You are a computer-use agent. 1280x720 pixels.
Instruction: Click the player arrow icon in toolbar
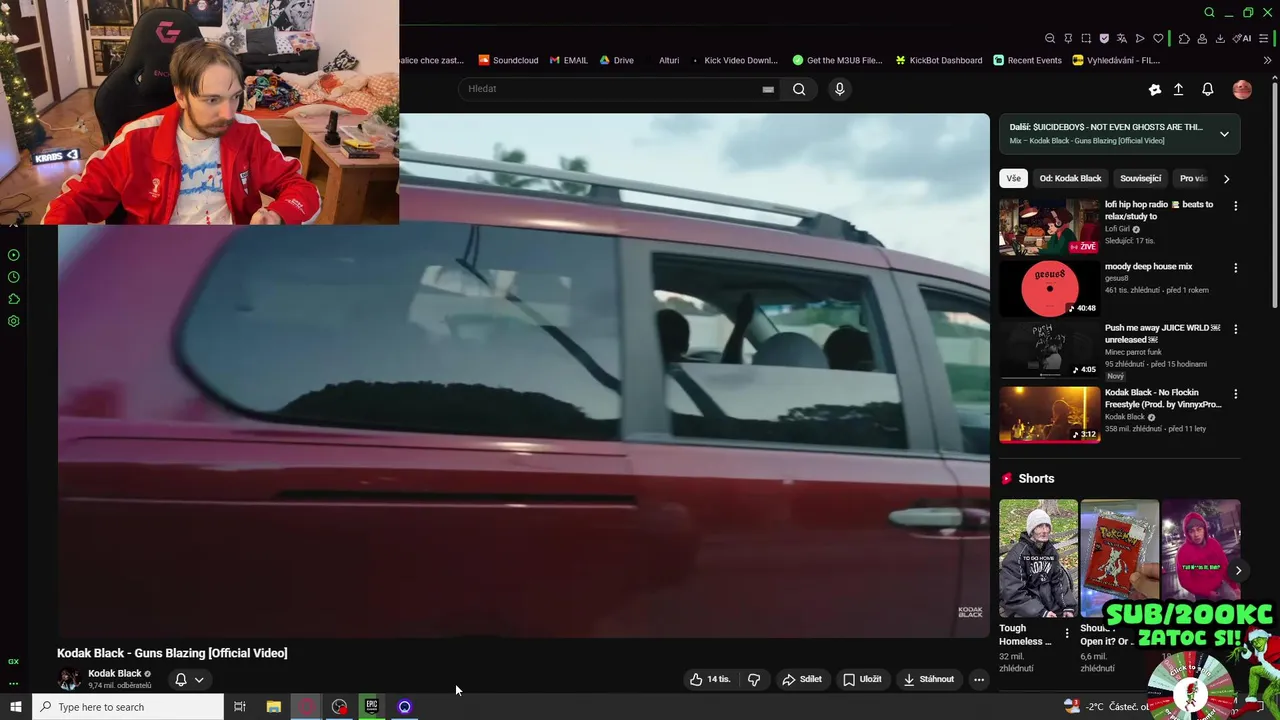tap(1140, 38)
